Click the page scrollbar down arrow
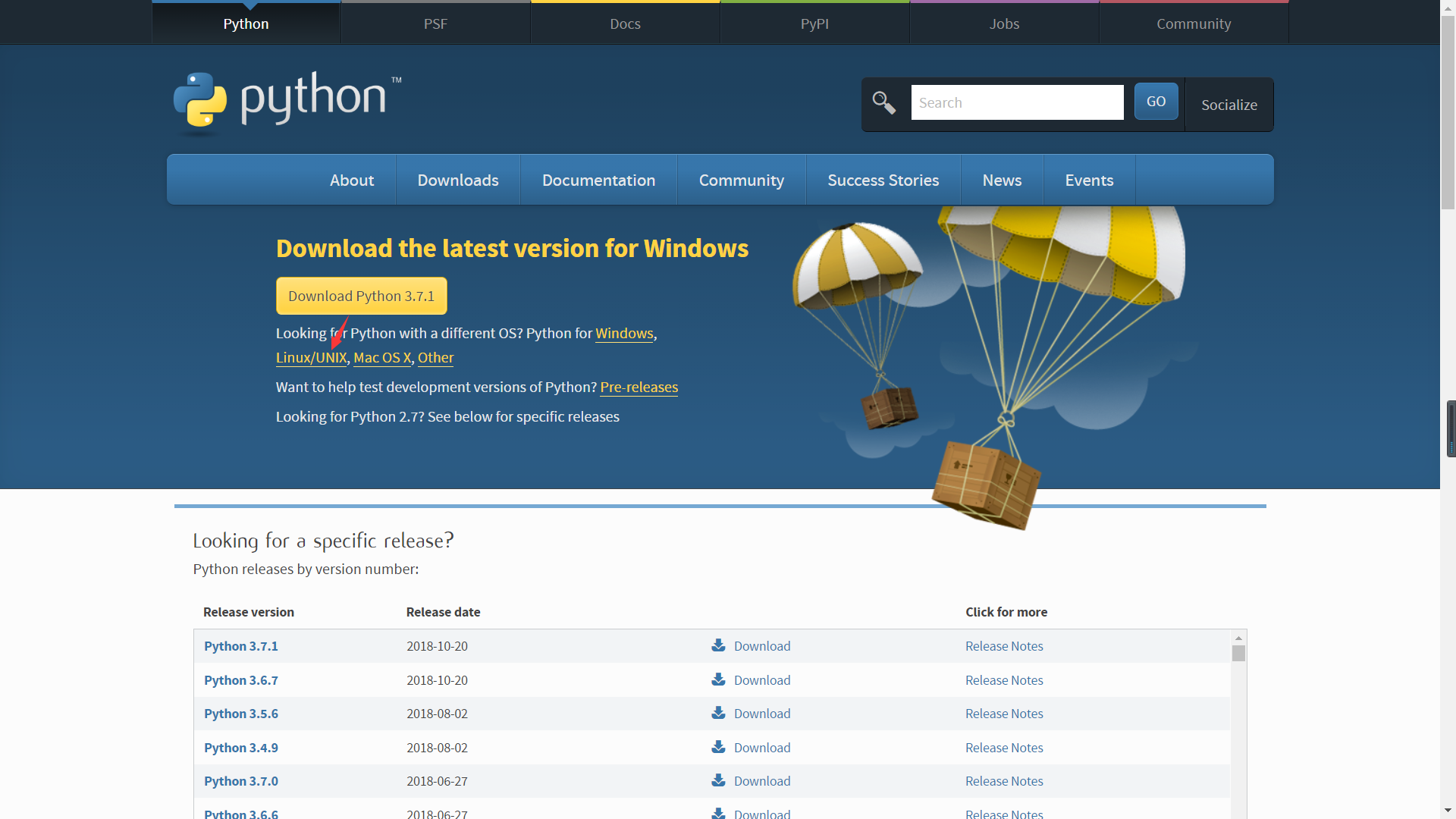 [x=1448, y=811]
